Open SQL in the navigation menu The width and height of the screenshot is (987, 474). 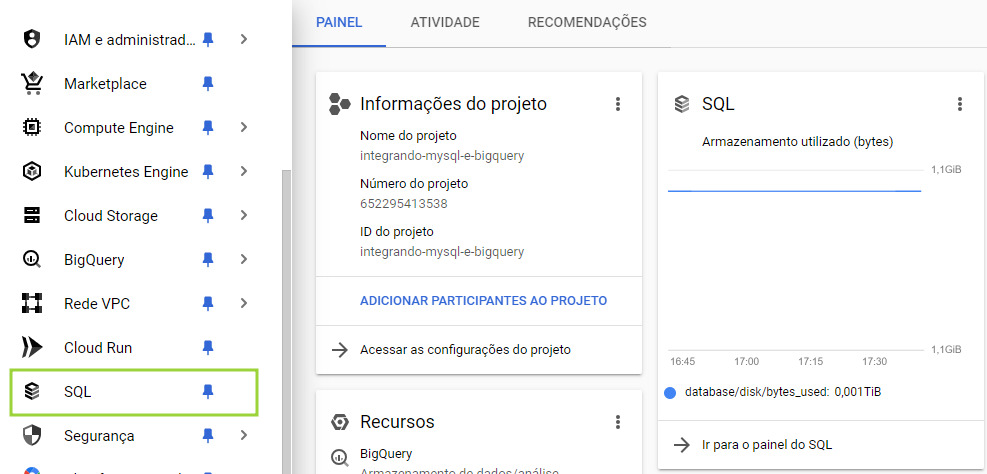point(133,392)
